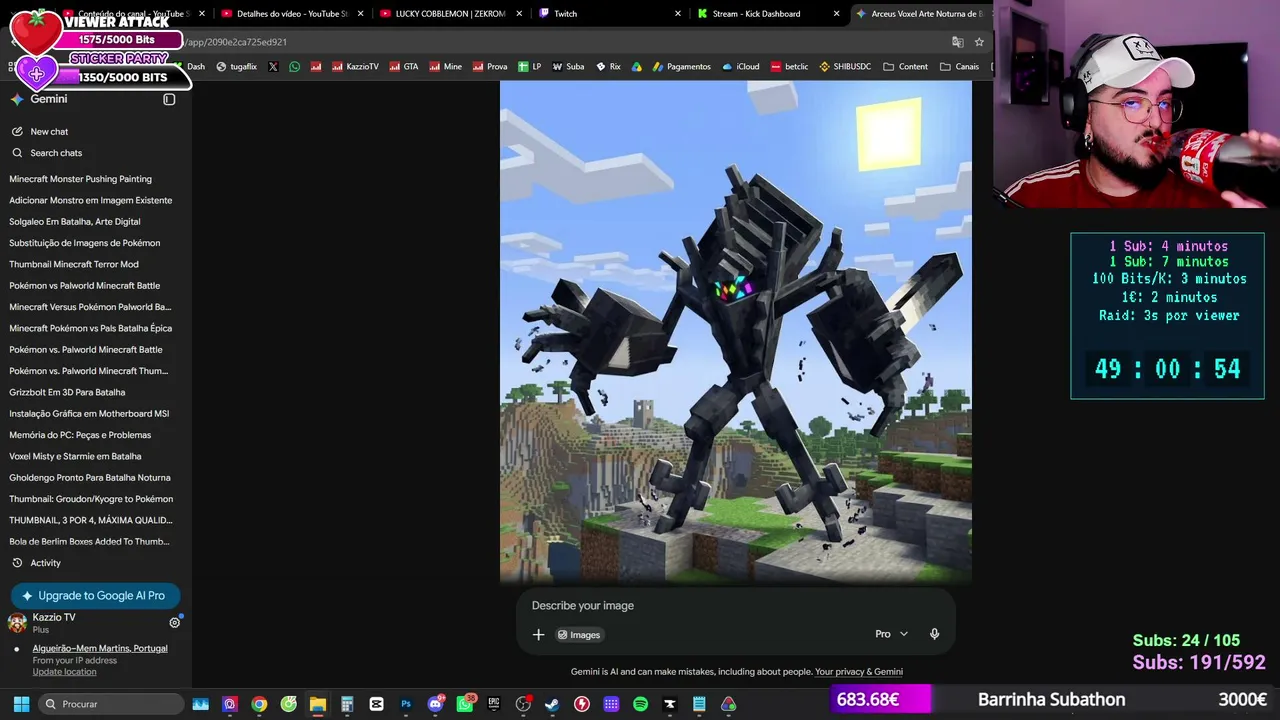Expand the Canais bookmarks folder
Viewport: 1280px width, 720px height.
(959, 67)
